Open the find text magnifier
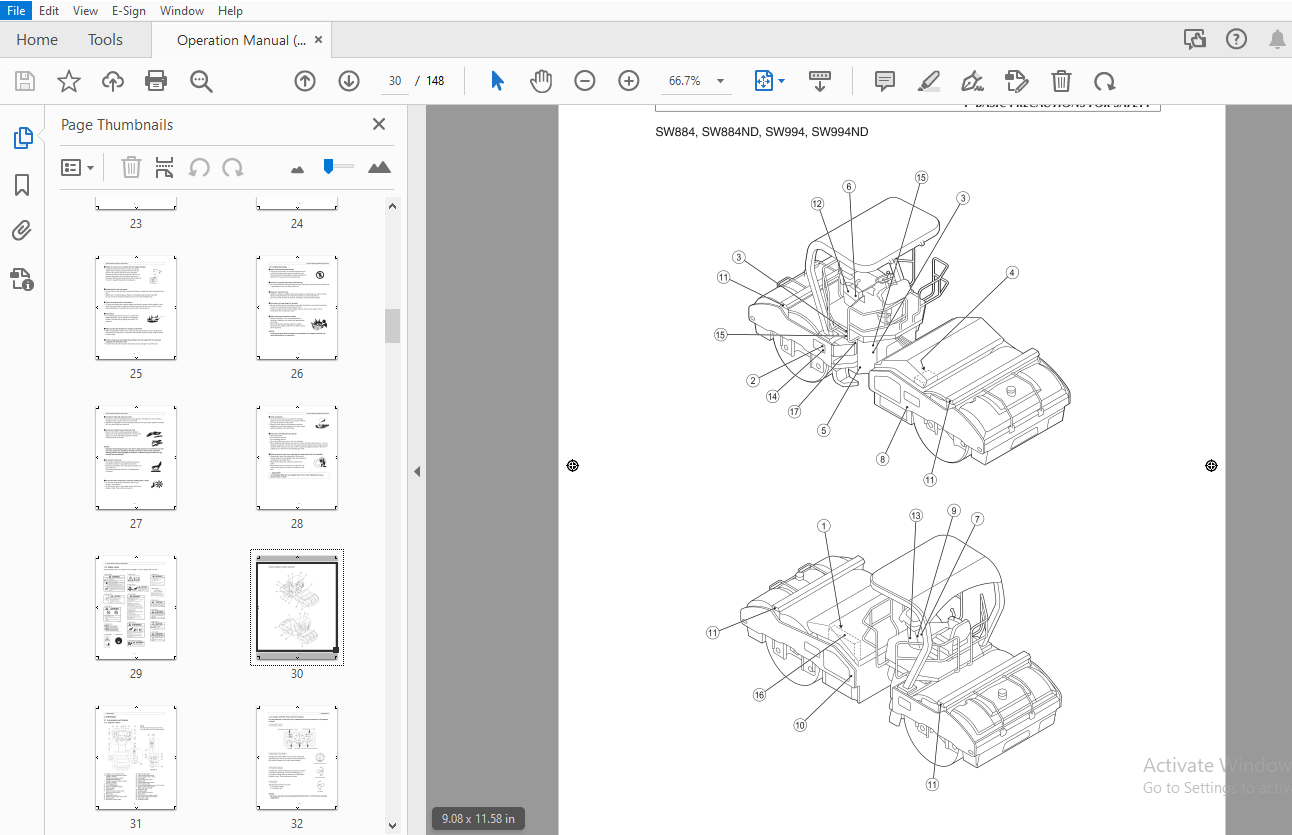 (202, 81)
